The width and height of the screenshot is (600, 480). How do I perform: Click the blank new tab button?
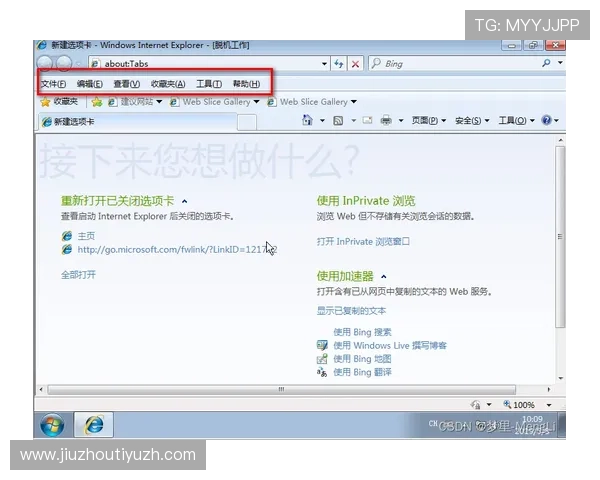click(247, 122)
